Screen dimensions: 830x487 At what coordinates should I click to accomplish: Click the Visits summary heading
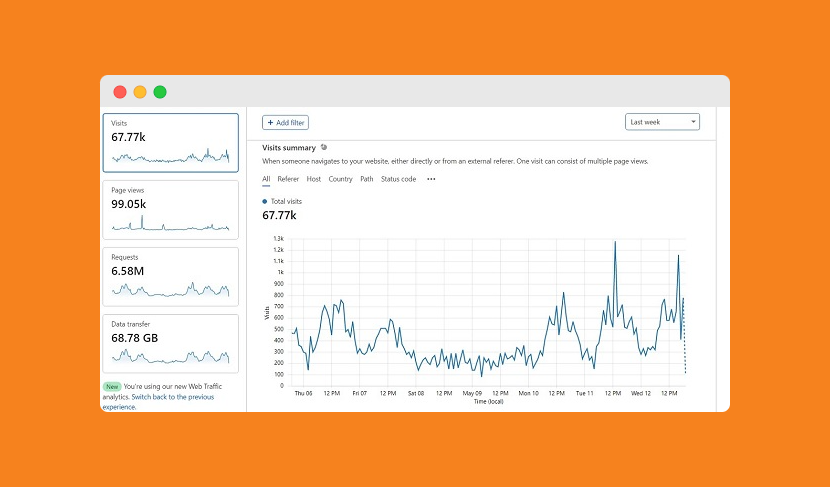tap(289, 148)
